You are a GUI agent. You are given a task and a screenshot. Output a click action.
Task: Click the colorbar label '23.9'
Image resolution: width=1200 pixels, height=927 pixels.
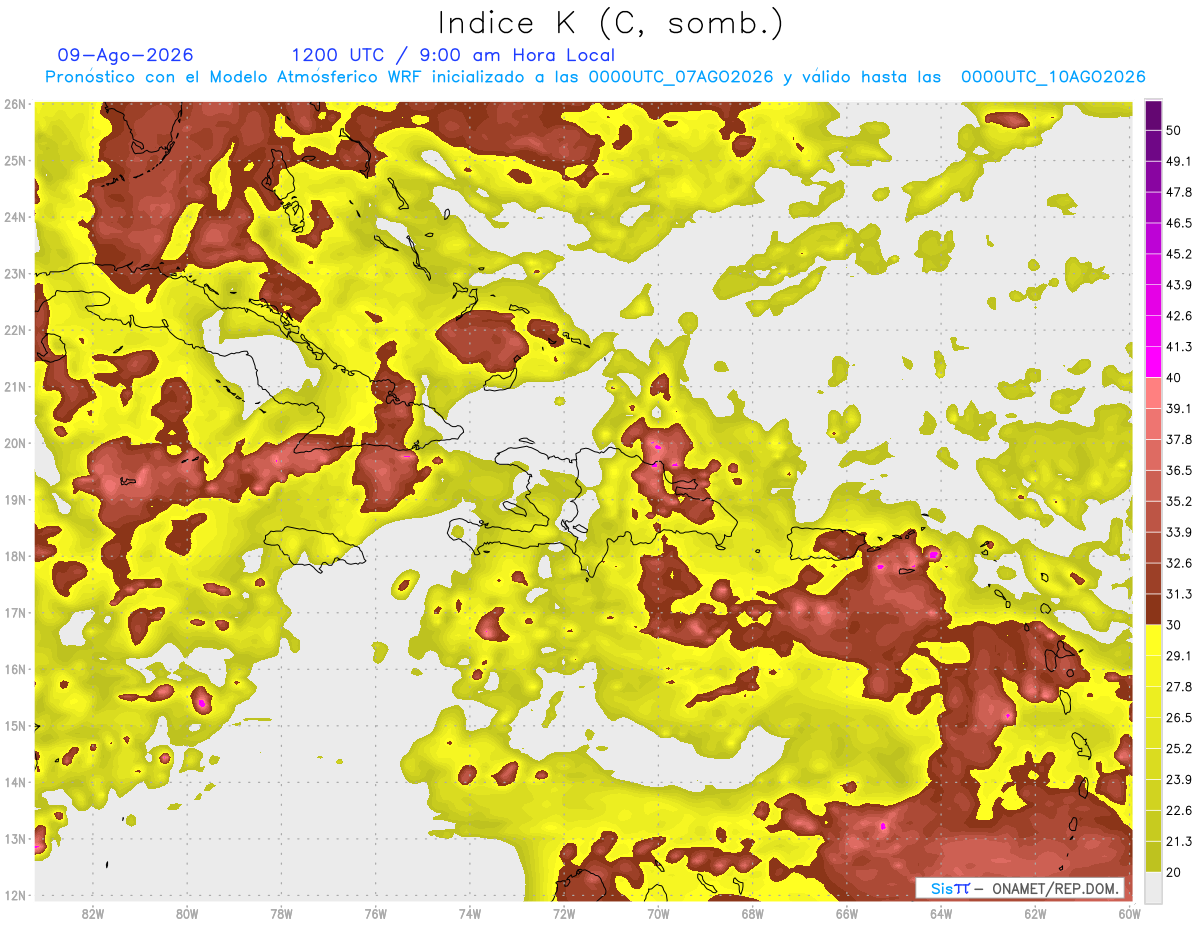(1178, 779)
